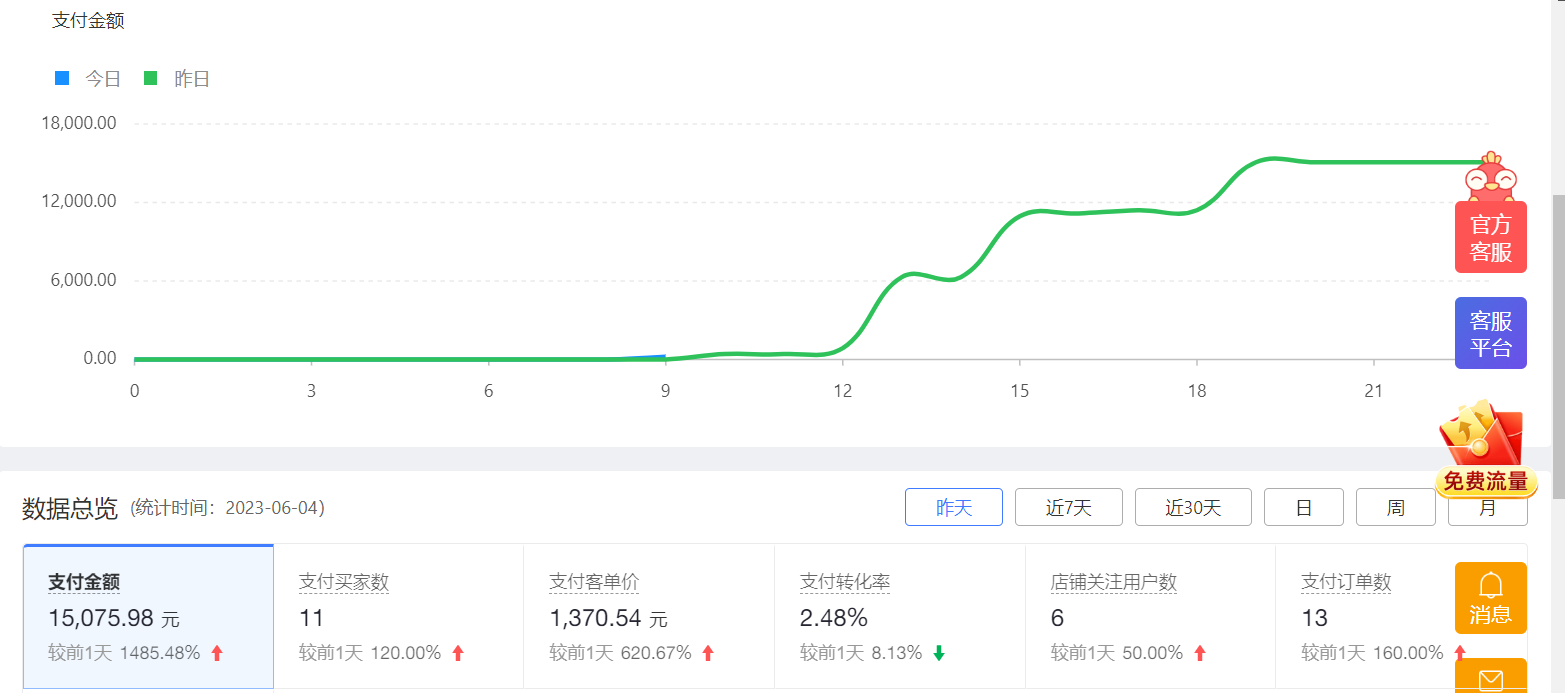Select the 支付订单数 metric card
This screenshot has height=693, width=1565.
coord(1370,617)
